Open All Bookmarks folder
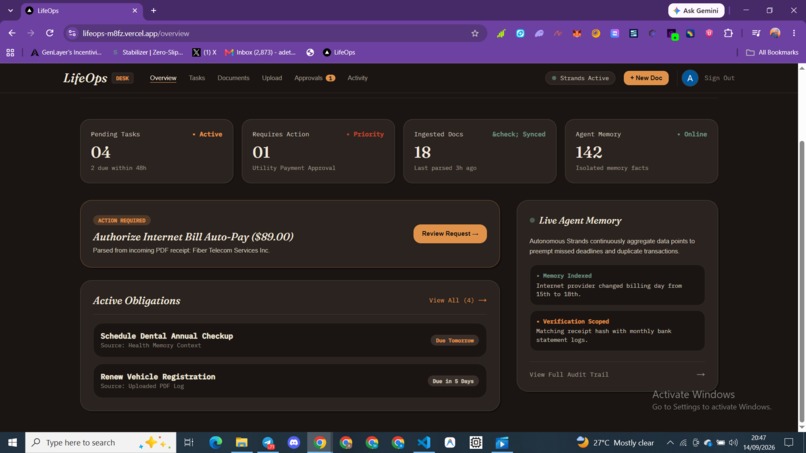The image size is (806, 453). (x=772, y=52)
